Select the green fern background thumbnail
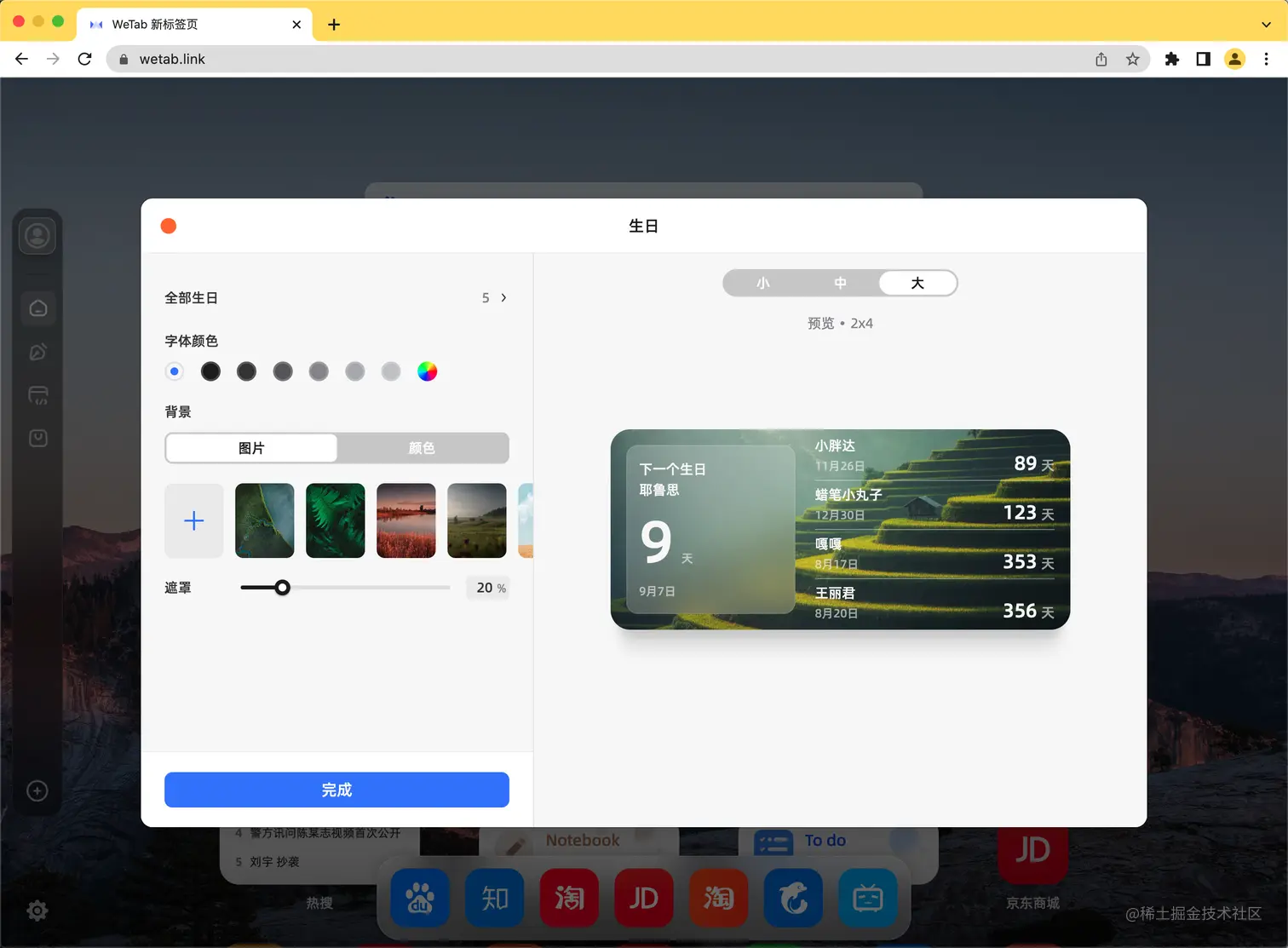 [336, 520]
